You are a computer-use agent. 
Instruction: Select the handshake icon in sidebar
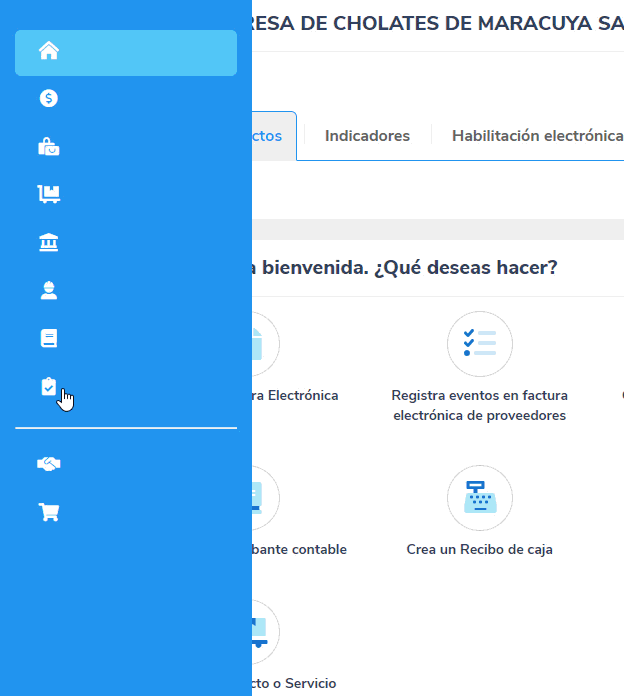[x=49, y=464]
